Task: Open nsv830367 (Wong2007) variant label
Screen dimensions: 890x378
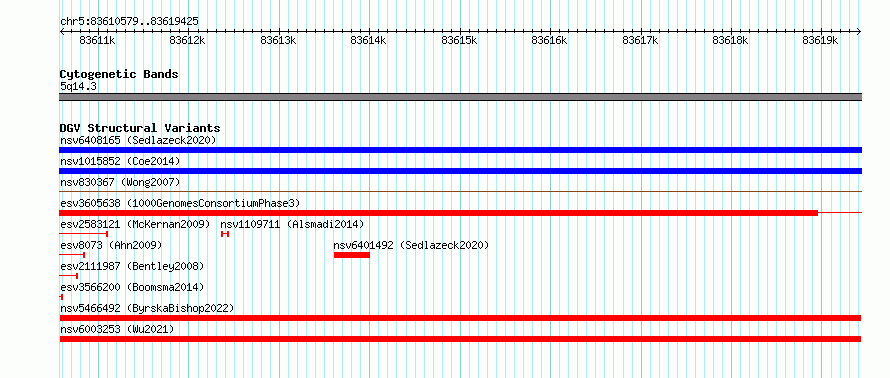Action: tap(120, 182)
